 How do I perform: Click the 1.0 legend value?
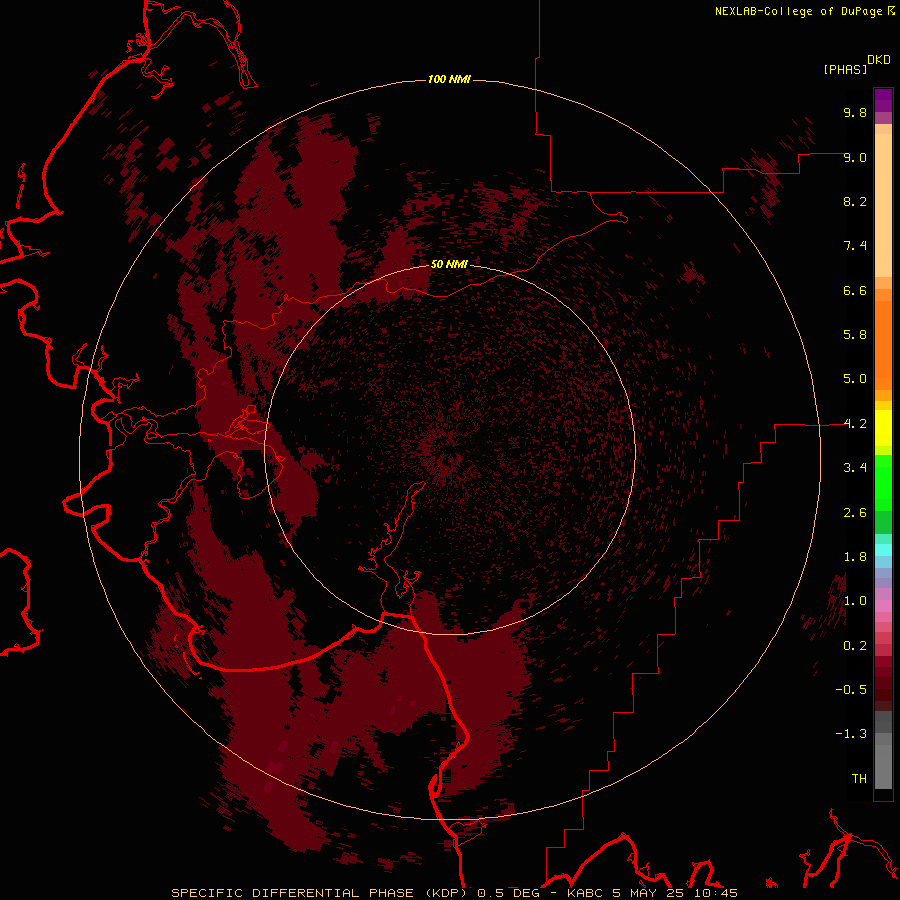point(855,601)
